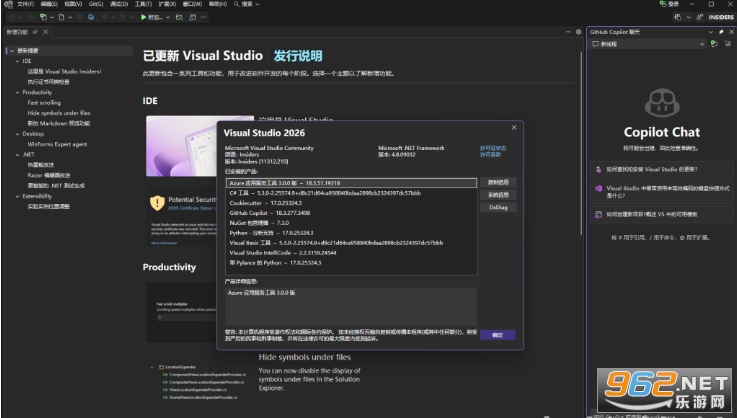Open the Git (G) menu
737x418 pixels.
point(95,4)
